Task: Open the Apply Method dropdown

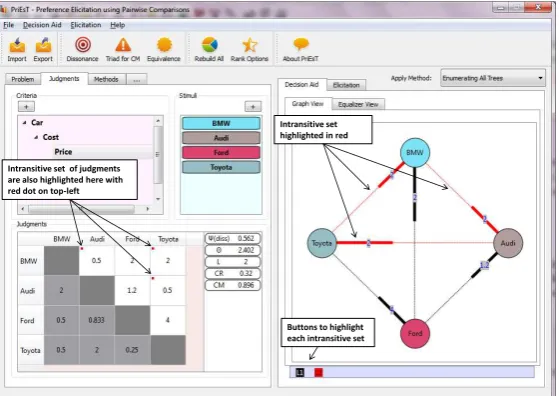Action: click(493, 78)
